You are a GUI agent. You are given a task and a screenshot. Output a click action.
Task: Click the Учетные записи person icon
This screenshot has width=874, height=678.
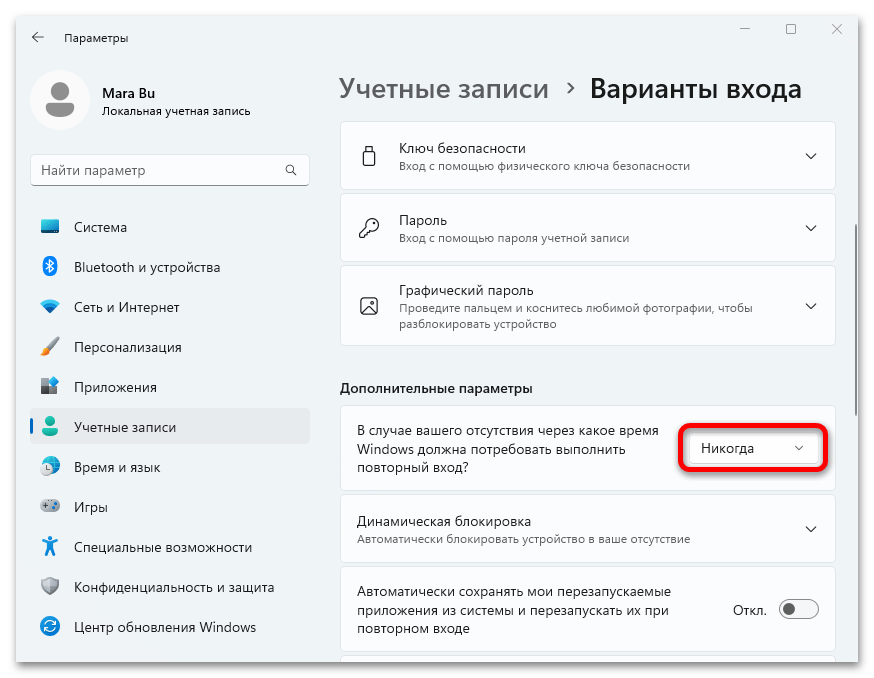point(50,427)
